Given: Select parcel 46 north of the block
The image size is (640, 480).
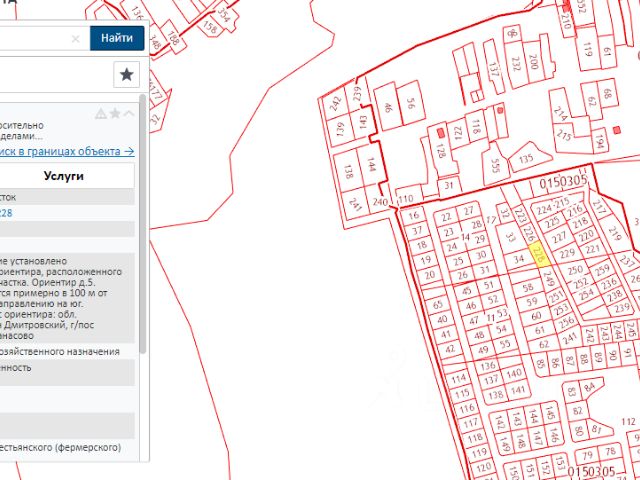Looking at the screenshot, I should [x=387, y=106].
